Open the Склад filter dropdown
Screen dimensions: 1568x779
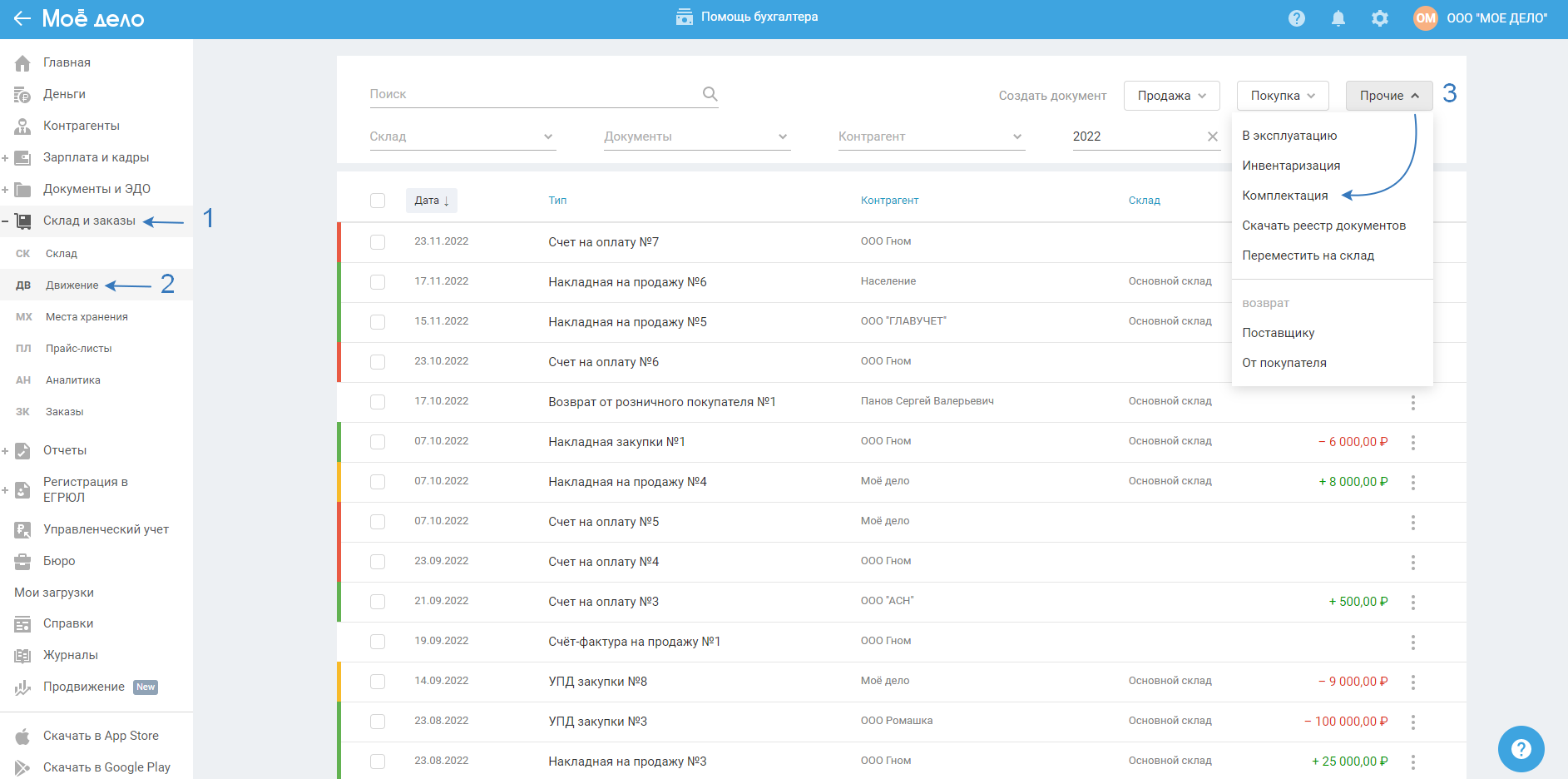[462, 136]
